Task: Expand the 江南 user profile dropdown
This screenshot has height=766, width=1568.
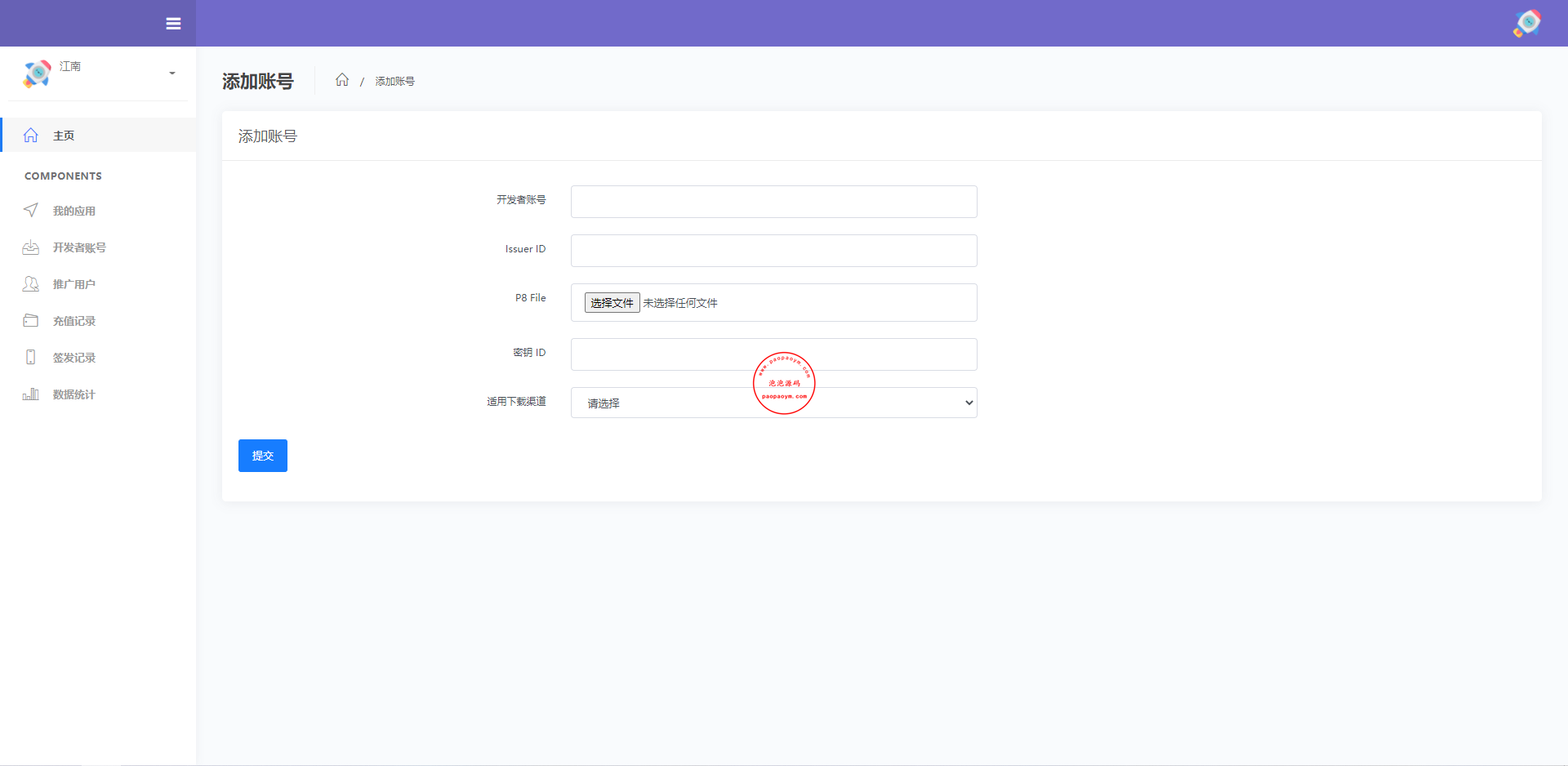Action: [171, 73]
